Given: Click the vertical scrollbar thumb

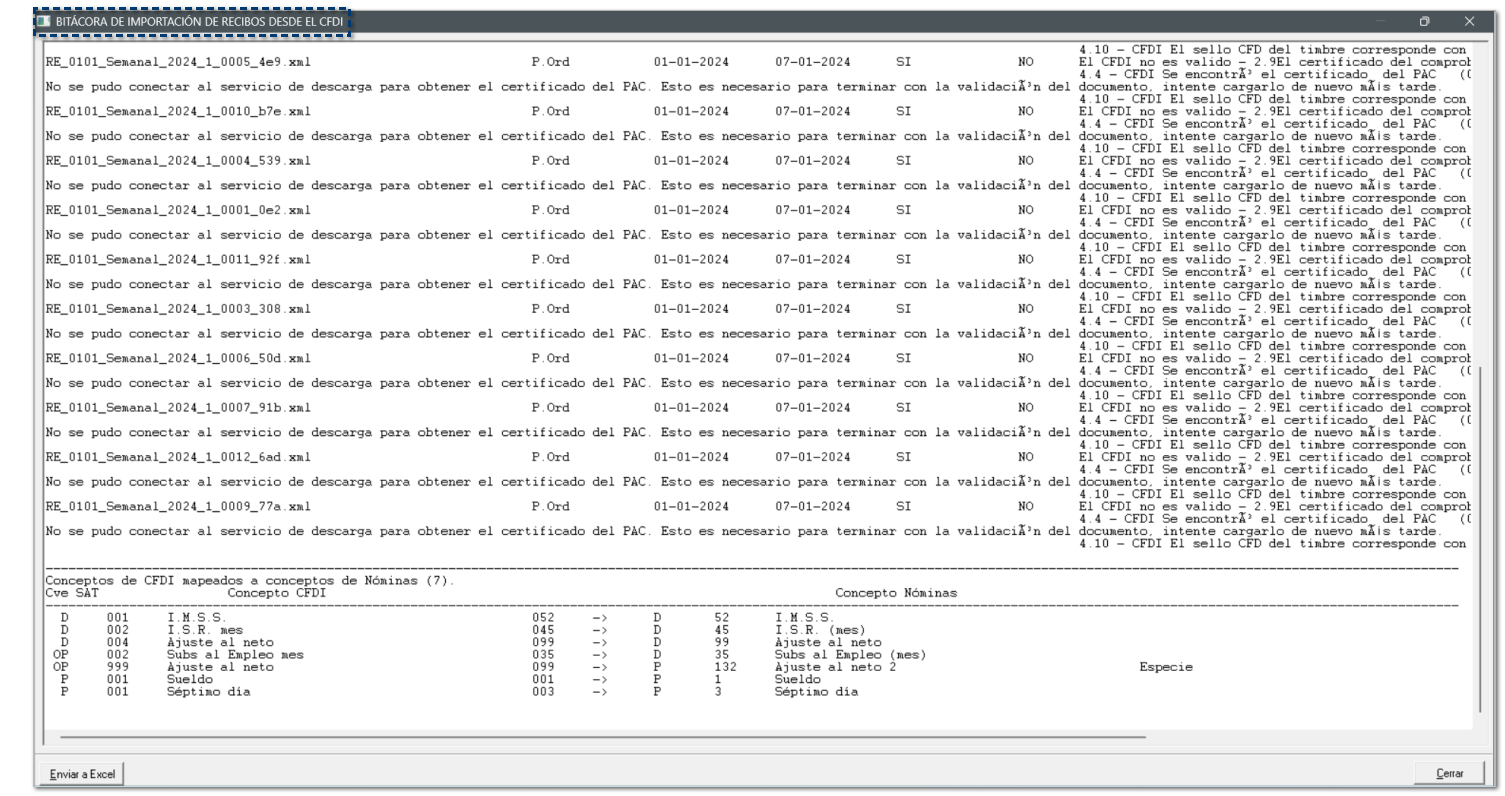Looking at the screenshot, I should click(1482, 540).
